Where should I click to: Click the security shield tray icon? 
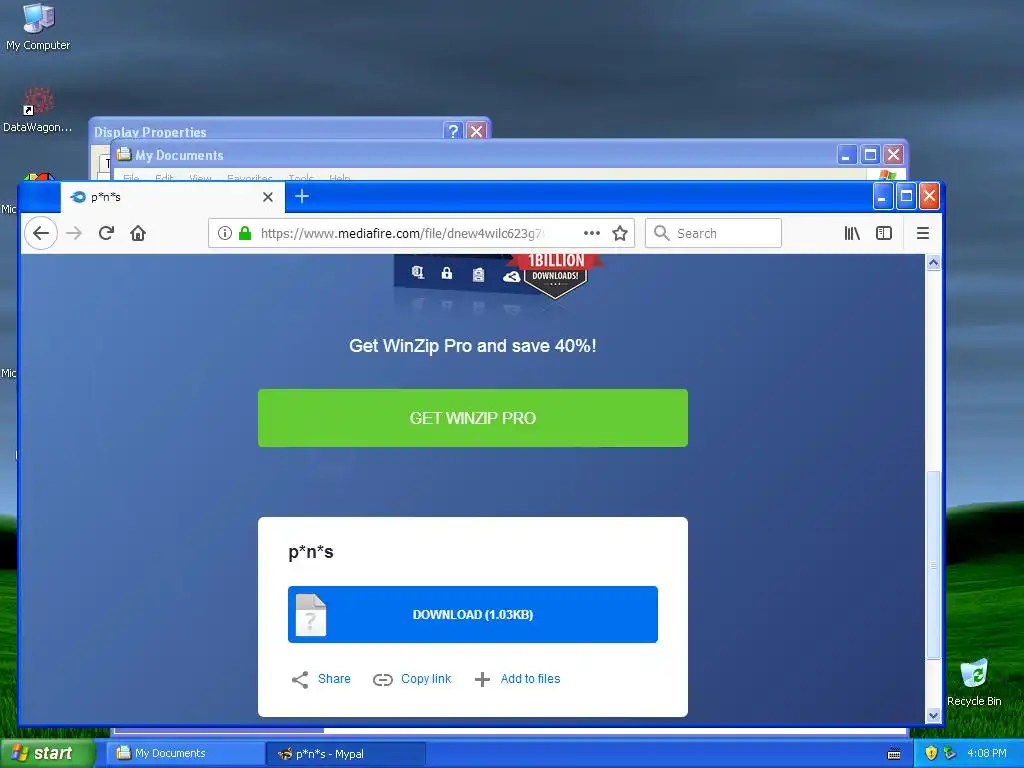point(931,753)
